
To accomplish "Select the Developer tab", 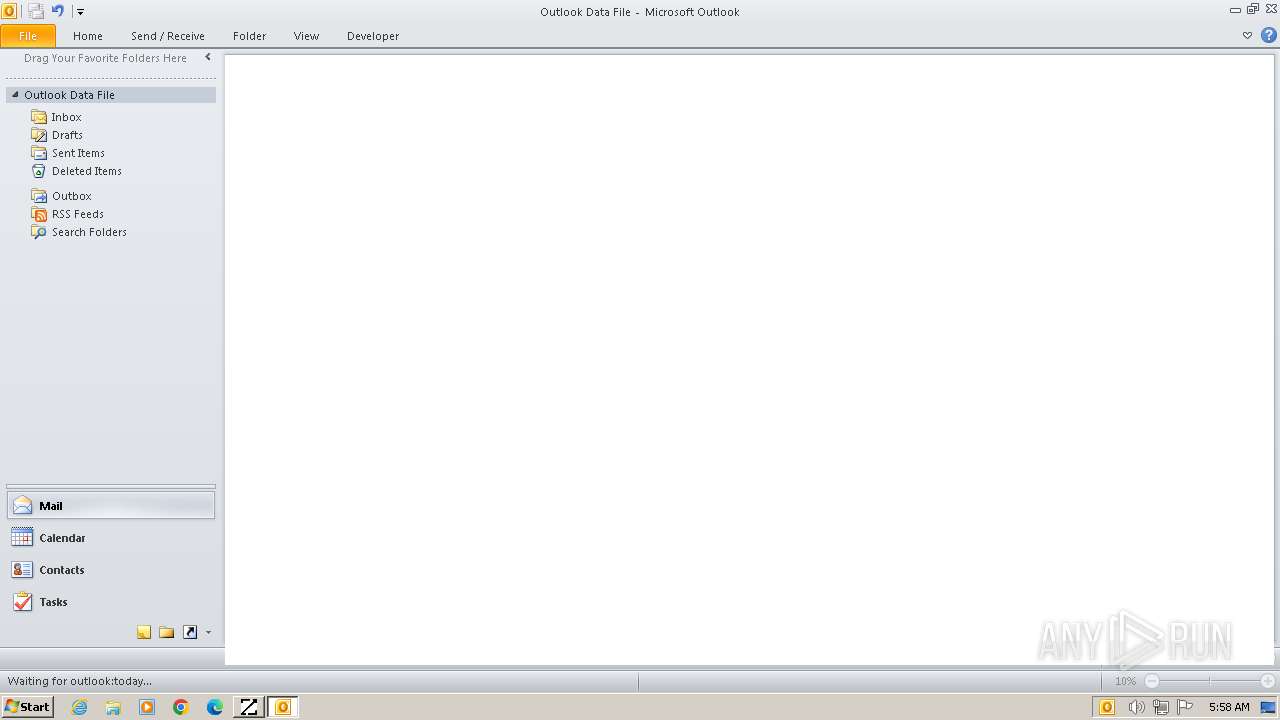I will [x=373, y=36].
